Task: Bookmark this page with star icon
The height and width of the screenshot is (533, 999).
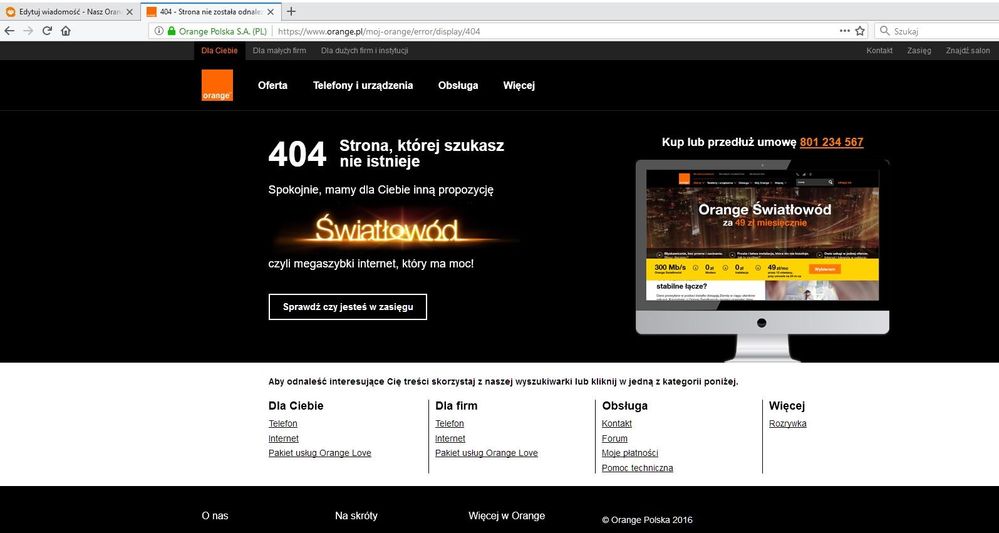Action: click(859, 31)
